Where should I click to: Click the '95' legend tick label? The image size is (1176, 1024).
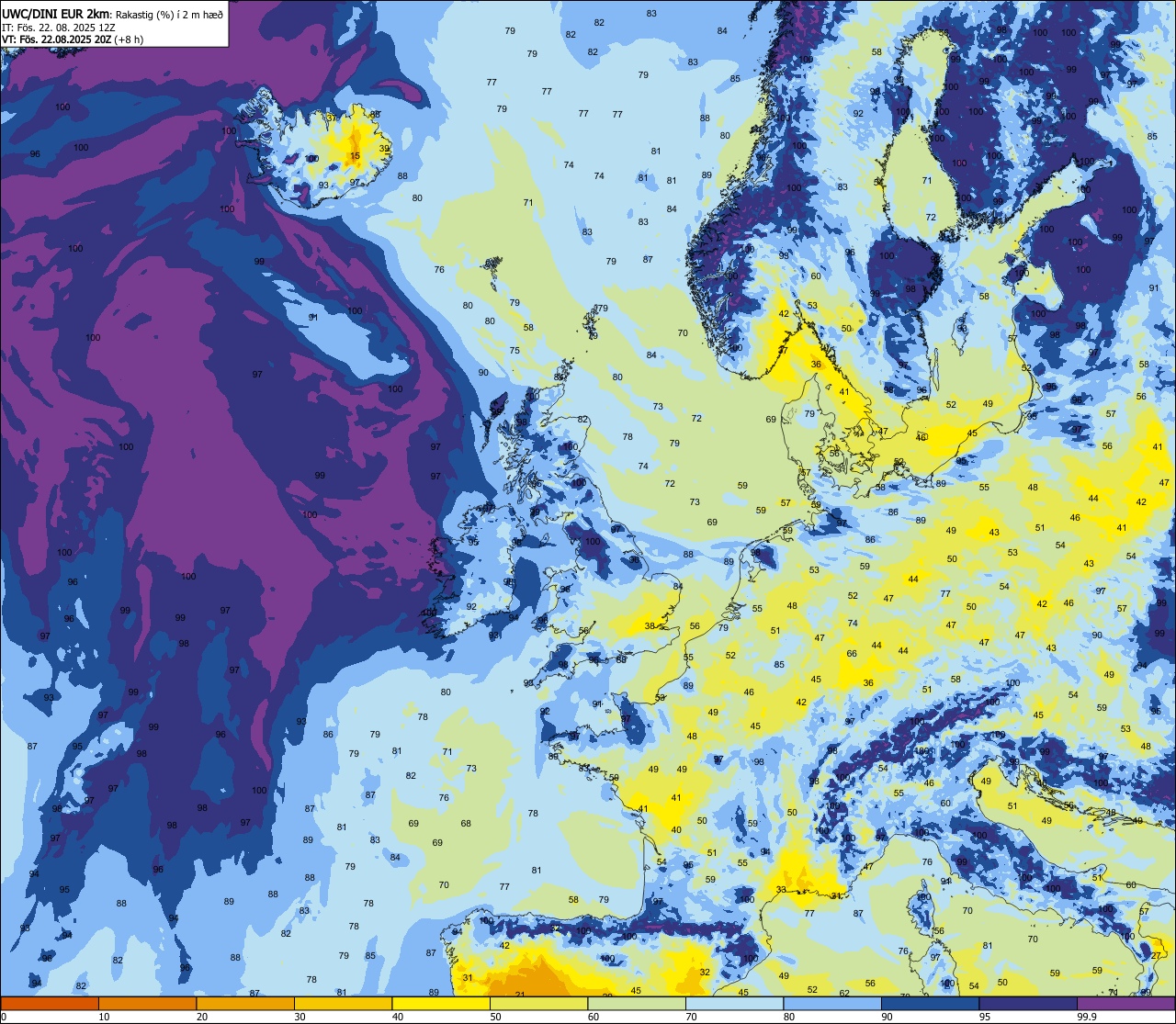(x=985, y=1017)
